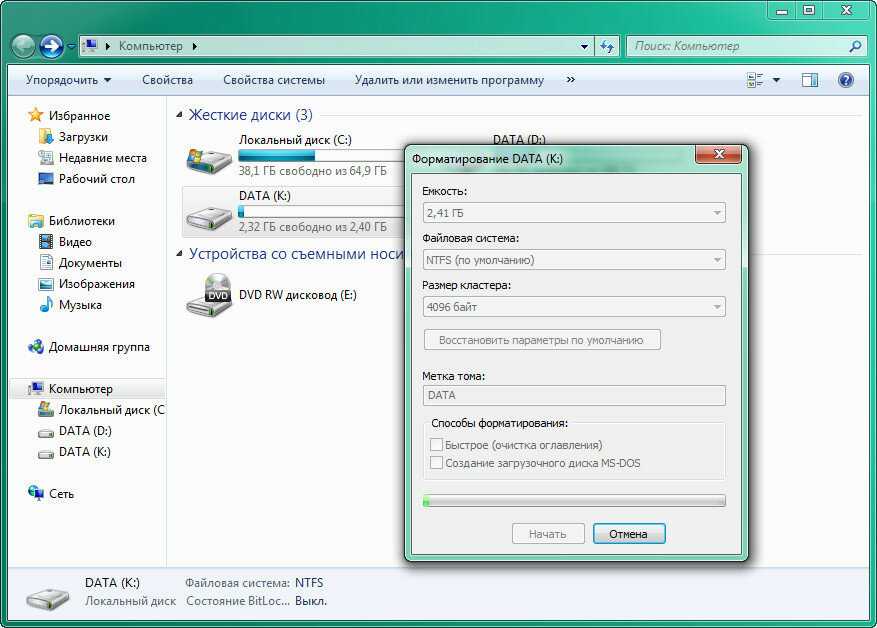Viewport: 877px width, 628px height.
Task: Click the Документы library icon
Action: [45, 262]
